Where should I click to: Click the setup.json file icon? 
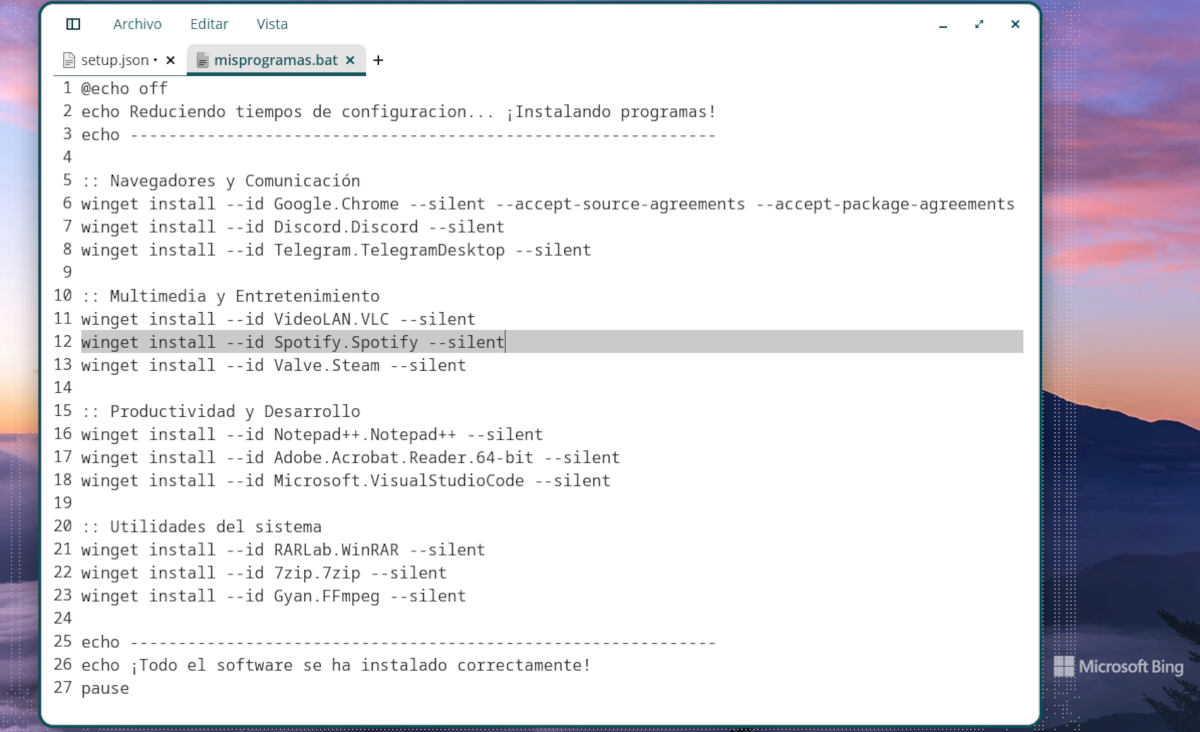click(69, 60)
